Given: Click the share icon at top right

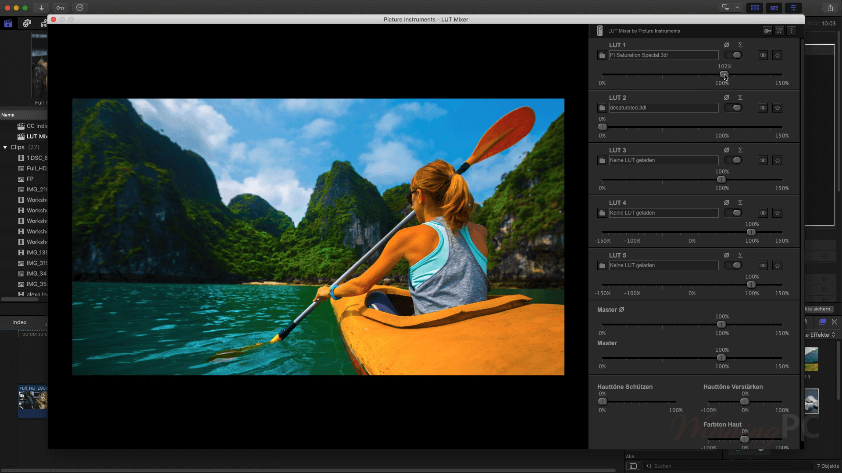Looking at the screenshot, I should click(830, 8).
